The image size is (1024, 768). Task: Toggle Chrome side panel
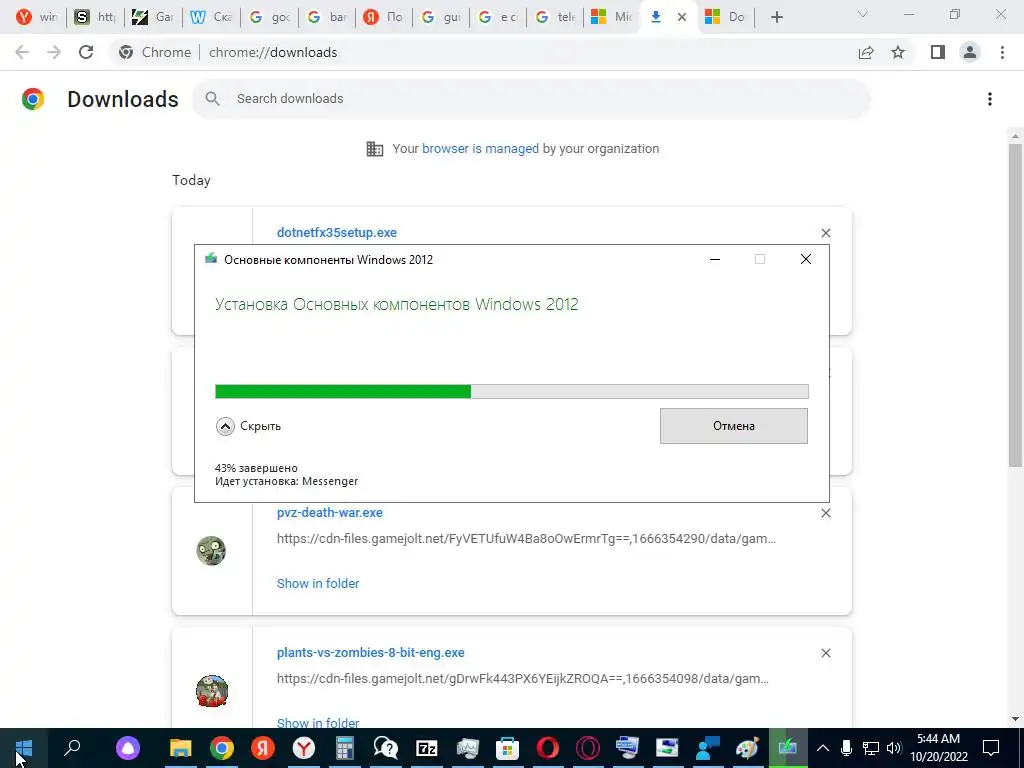938,52
